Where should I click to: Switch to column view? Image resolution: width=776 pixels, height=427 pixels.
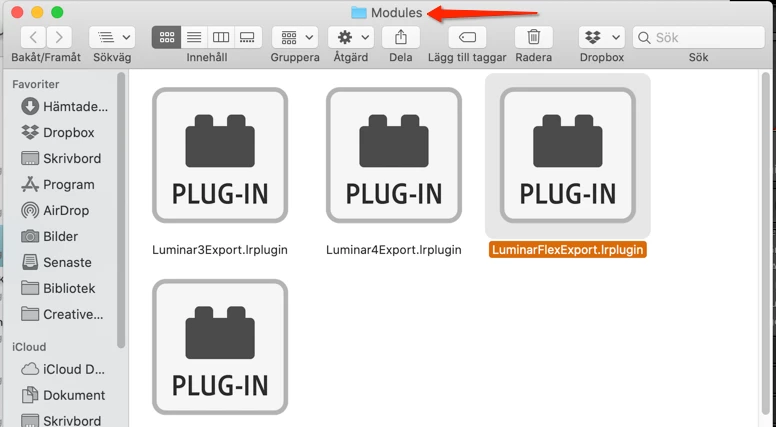click(221, 37)
